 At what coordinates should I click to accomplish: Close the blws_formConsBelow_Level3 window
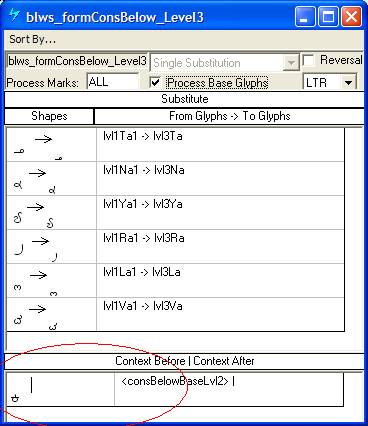coord(352,16)
